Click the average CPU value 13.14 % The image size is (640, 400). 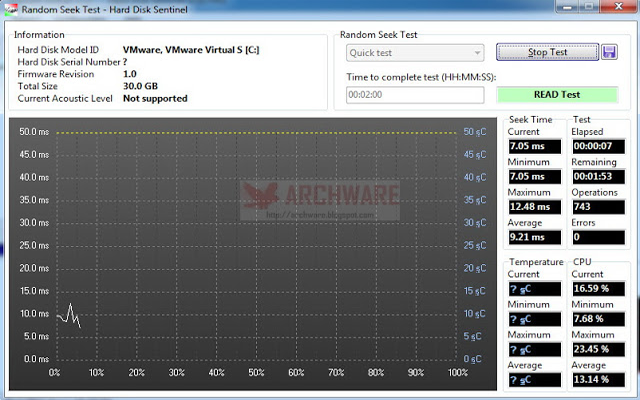(x=598, y=380)
